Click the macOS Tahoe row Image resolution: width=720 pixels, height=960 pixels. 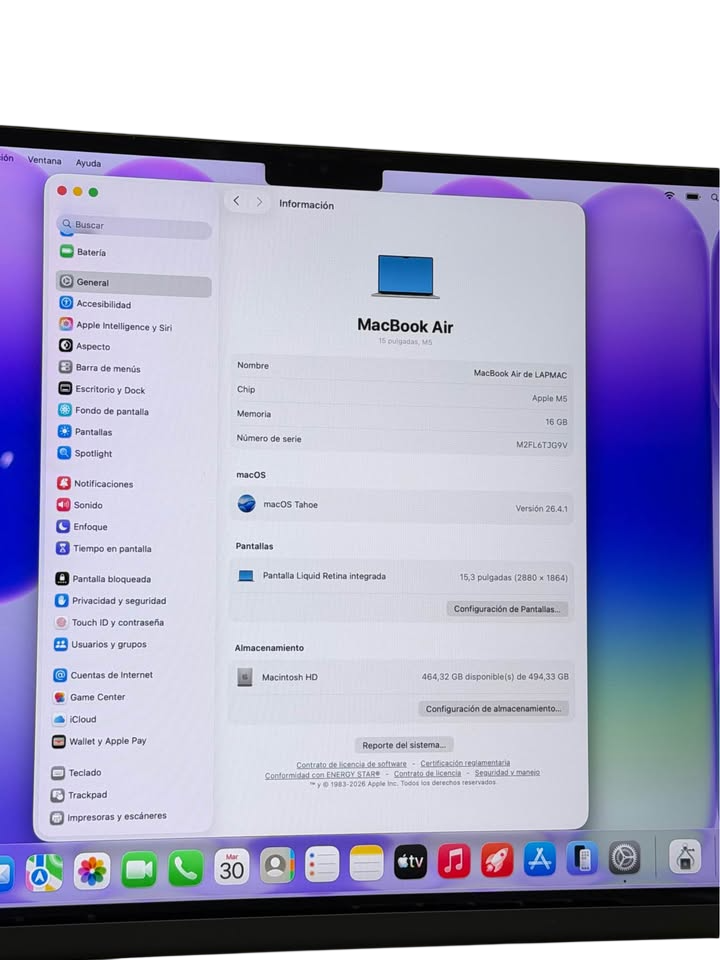pos(402,506)
